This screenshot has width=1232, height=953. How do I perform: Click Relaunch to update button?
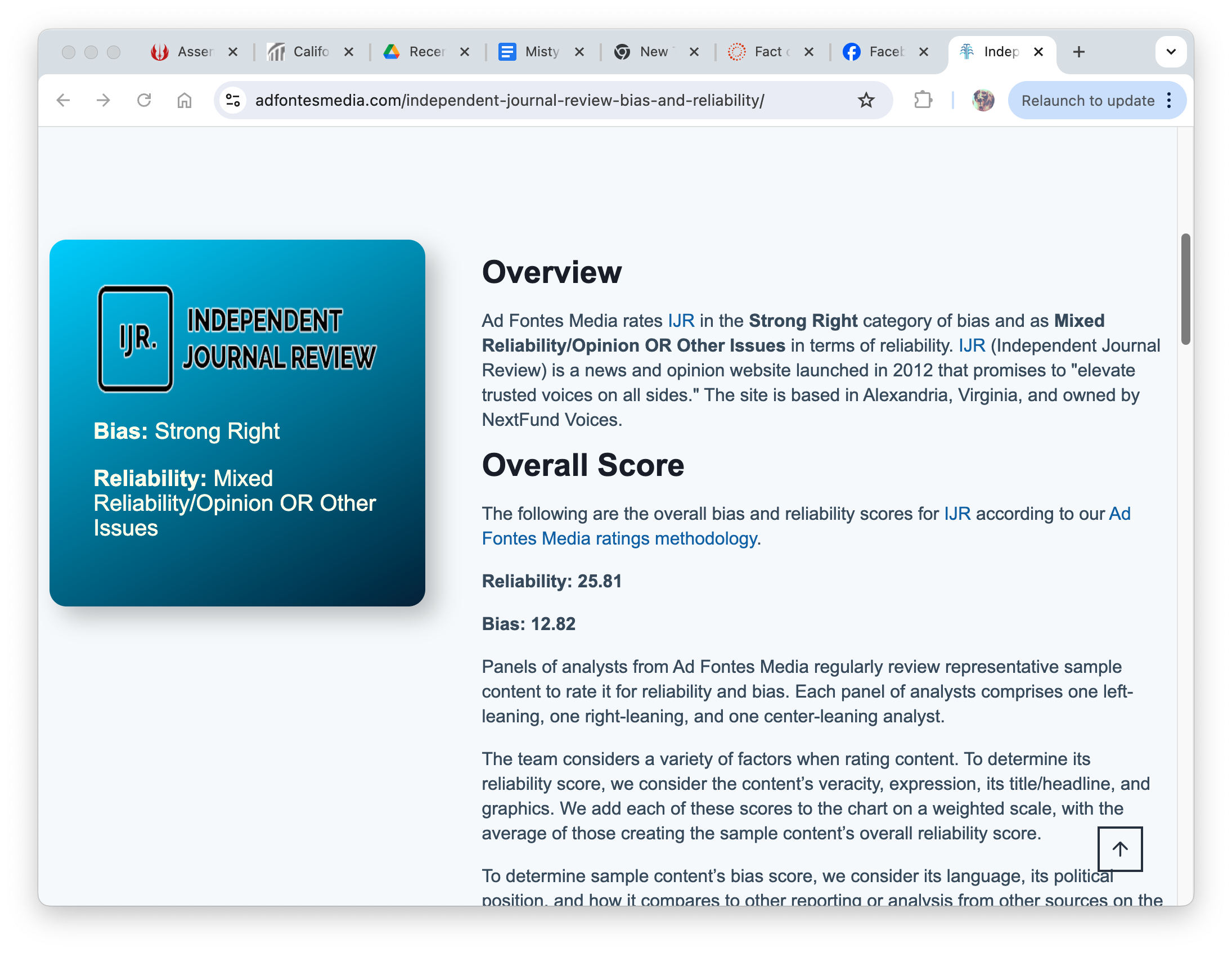(x=1087, y=101)
